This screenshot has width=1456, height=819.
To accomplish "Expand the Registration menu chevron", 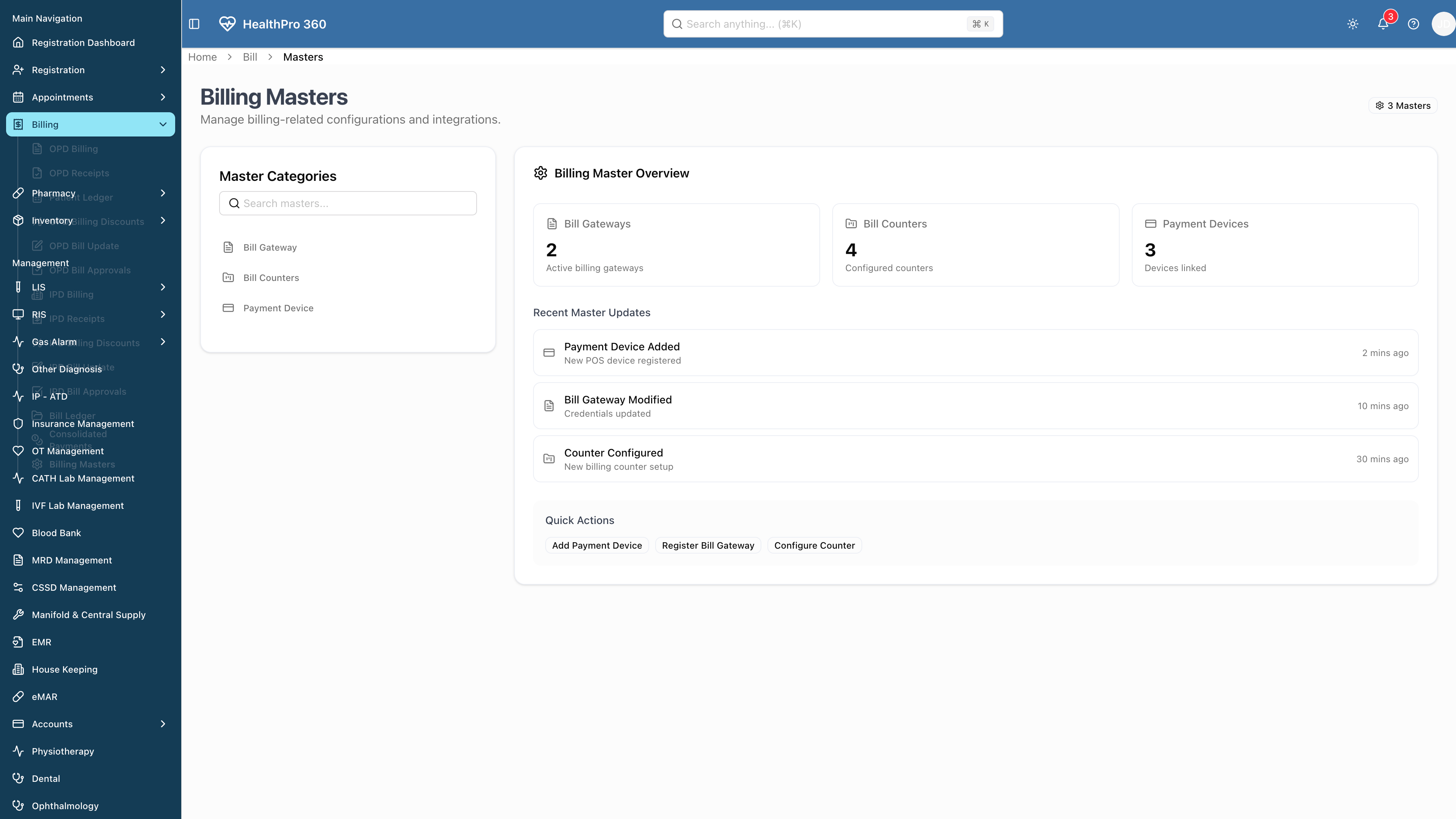I will click(163, 69).
